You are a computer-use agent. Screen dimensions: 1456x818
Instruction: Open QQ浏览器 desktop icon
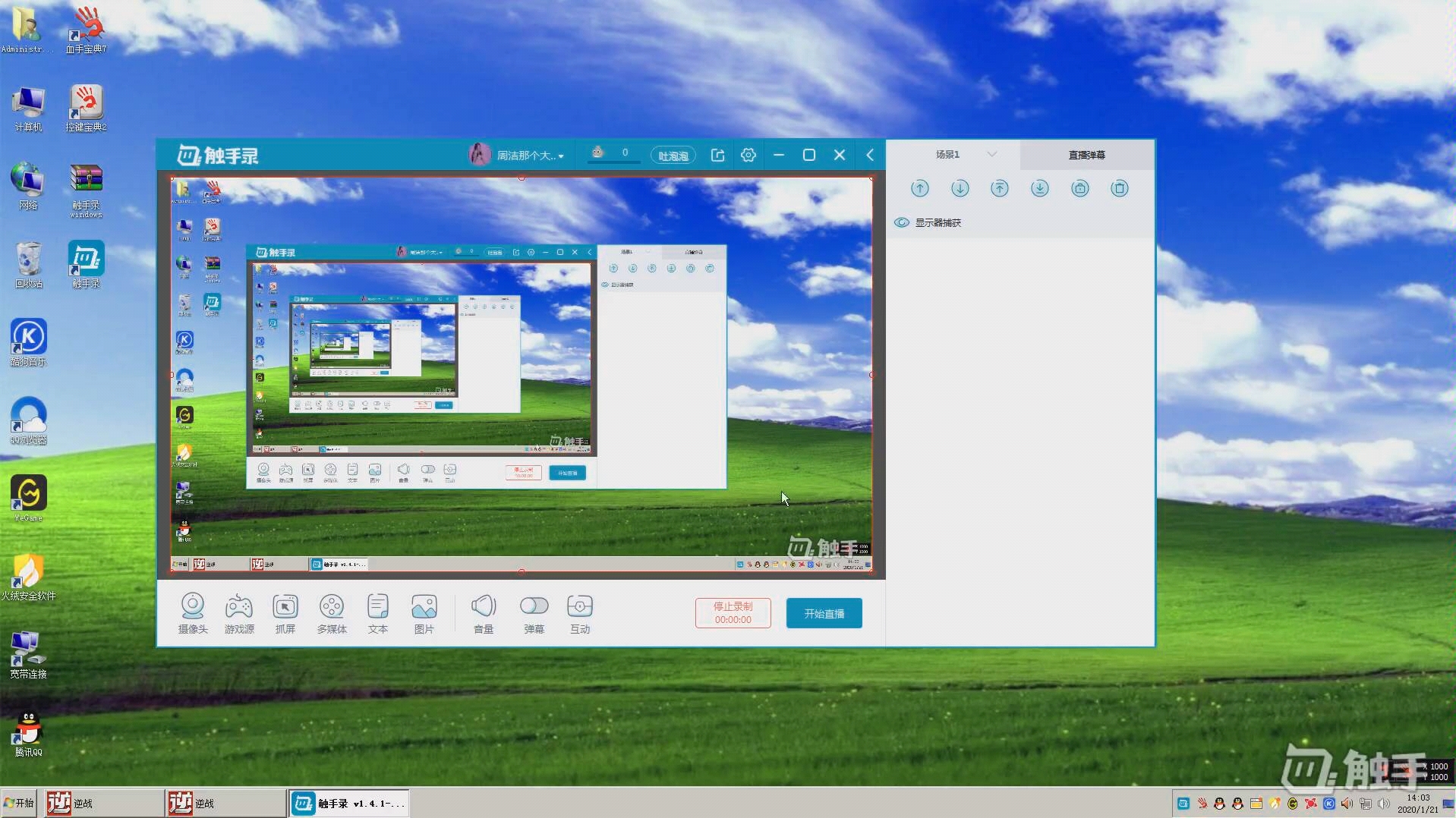pos(29,420)
